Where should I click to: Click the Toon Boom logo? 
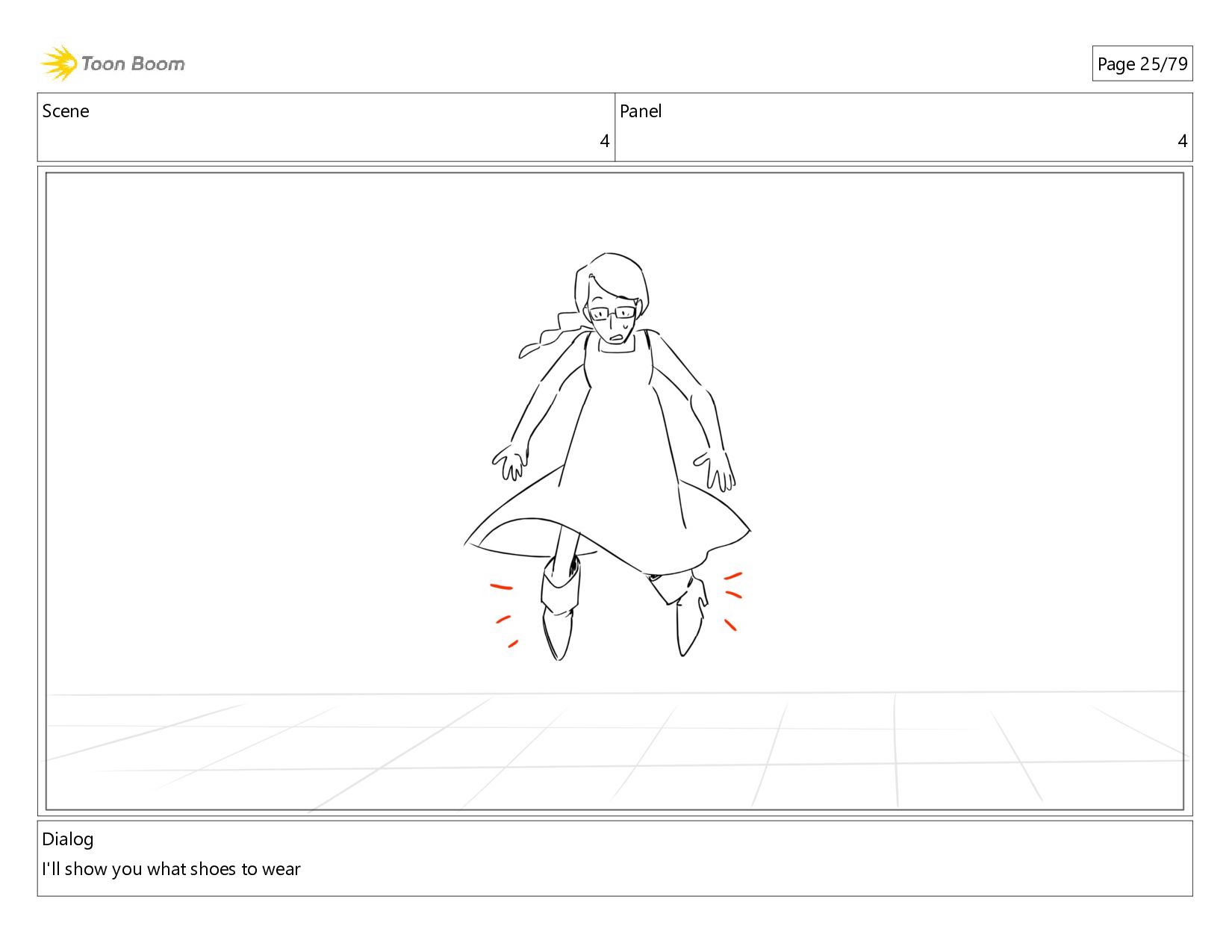click(112, 63)
